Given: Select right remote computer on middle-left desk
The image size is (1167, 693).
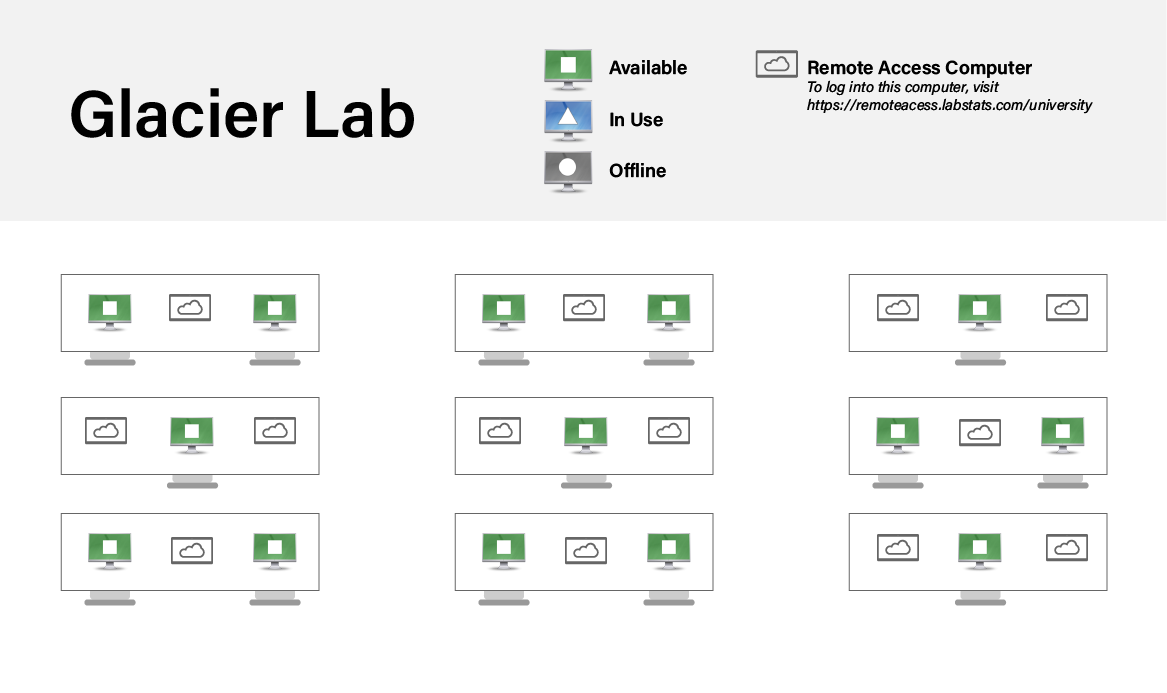Looking at the screenshot, I should coord(275,430).
